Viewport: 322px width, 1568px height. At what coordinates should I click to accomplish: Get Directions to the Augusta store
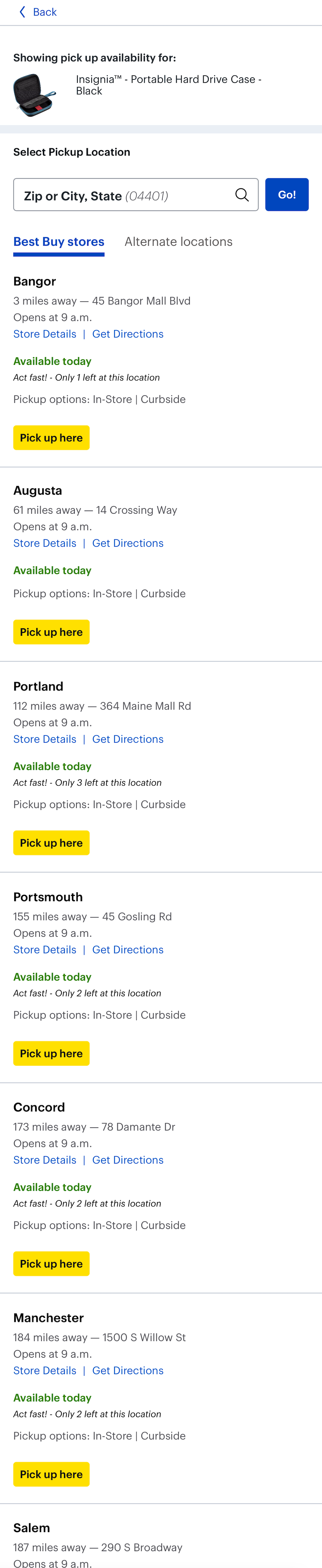click(x=128, y=542)
